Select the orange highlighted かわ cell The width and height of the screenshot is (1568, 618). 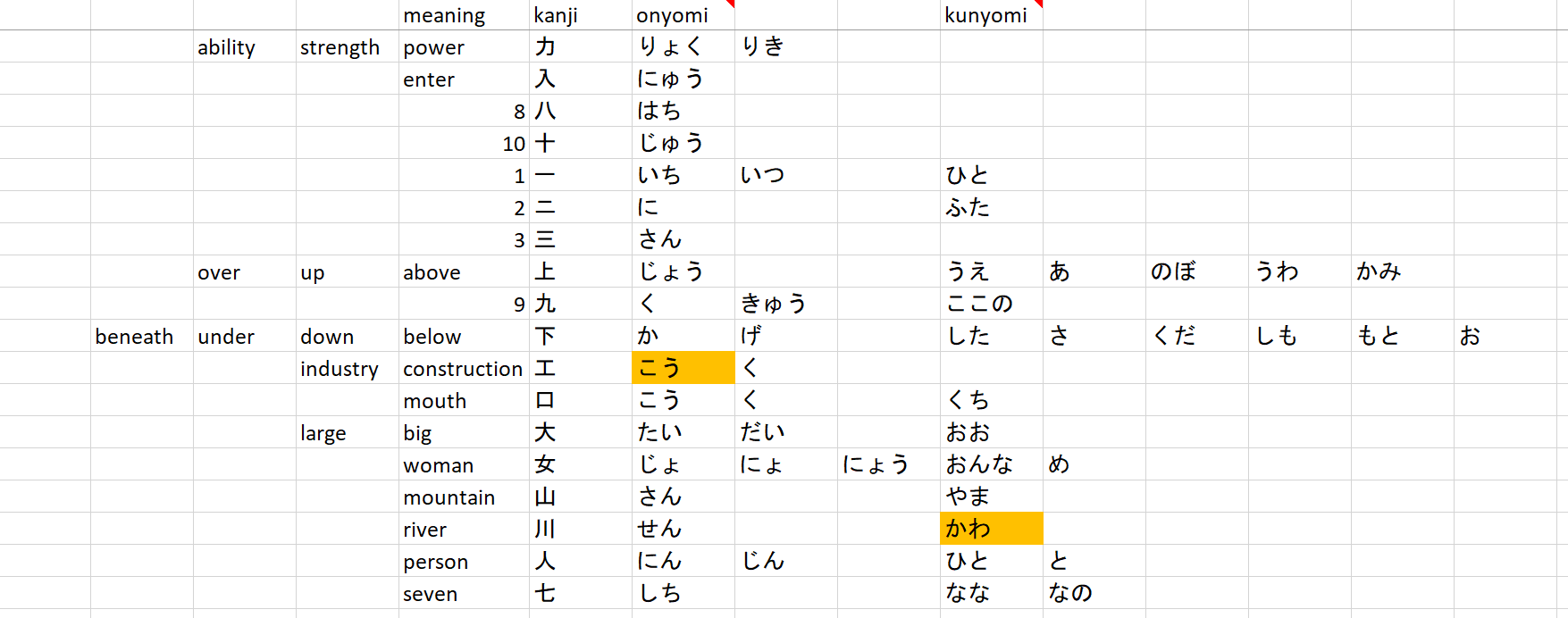[991, 529]
